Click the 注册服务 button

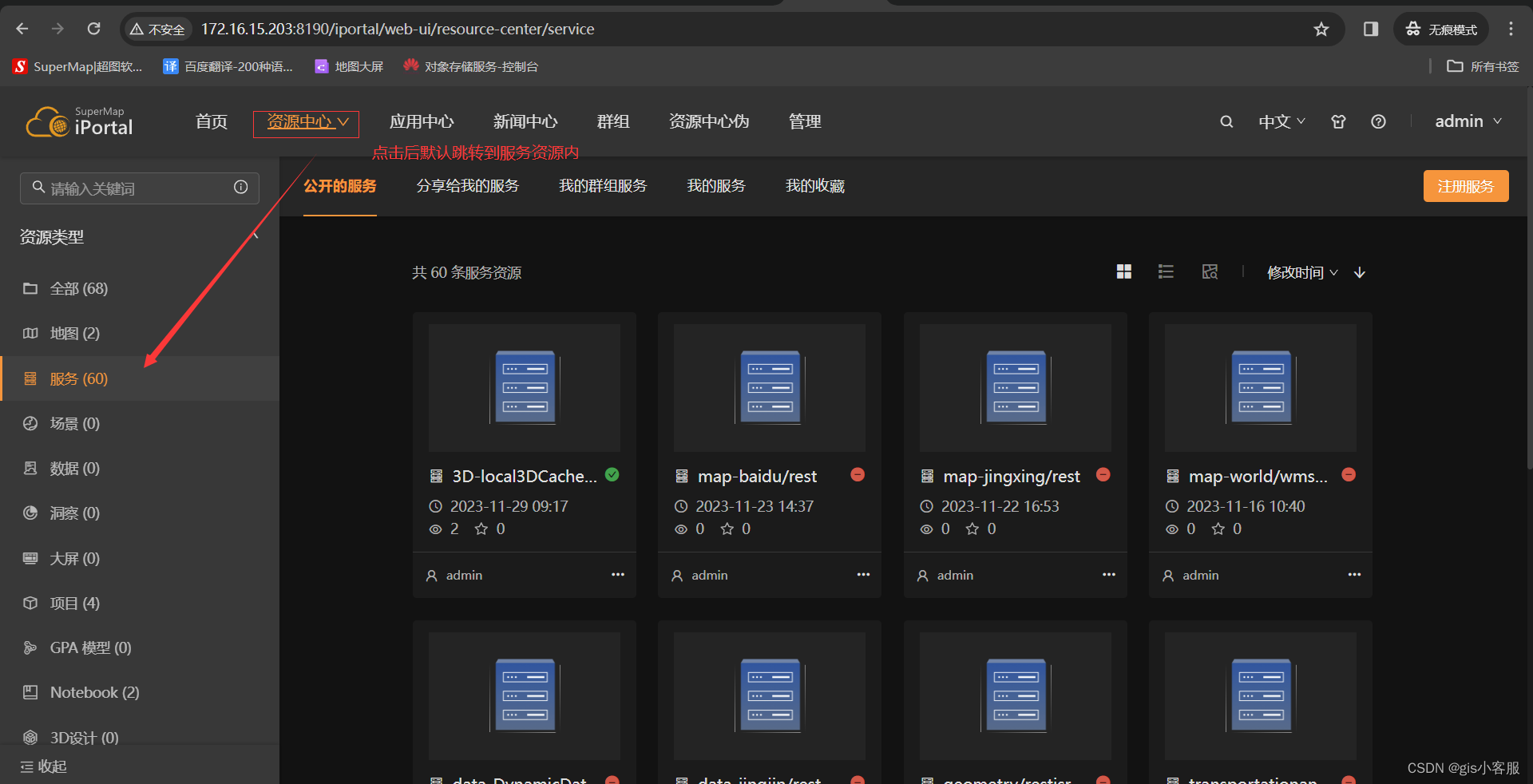tap(1466, 186)
